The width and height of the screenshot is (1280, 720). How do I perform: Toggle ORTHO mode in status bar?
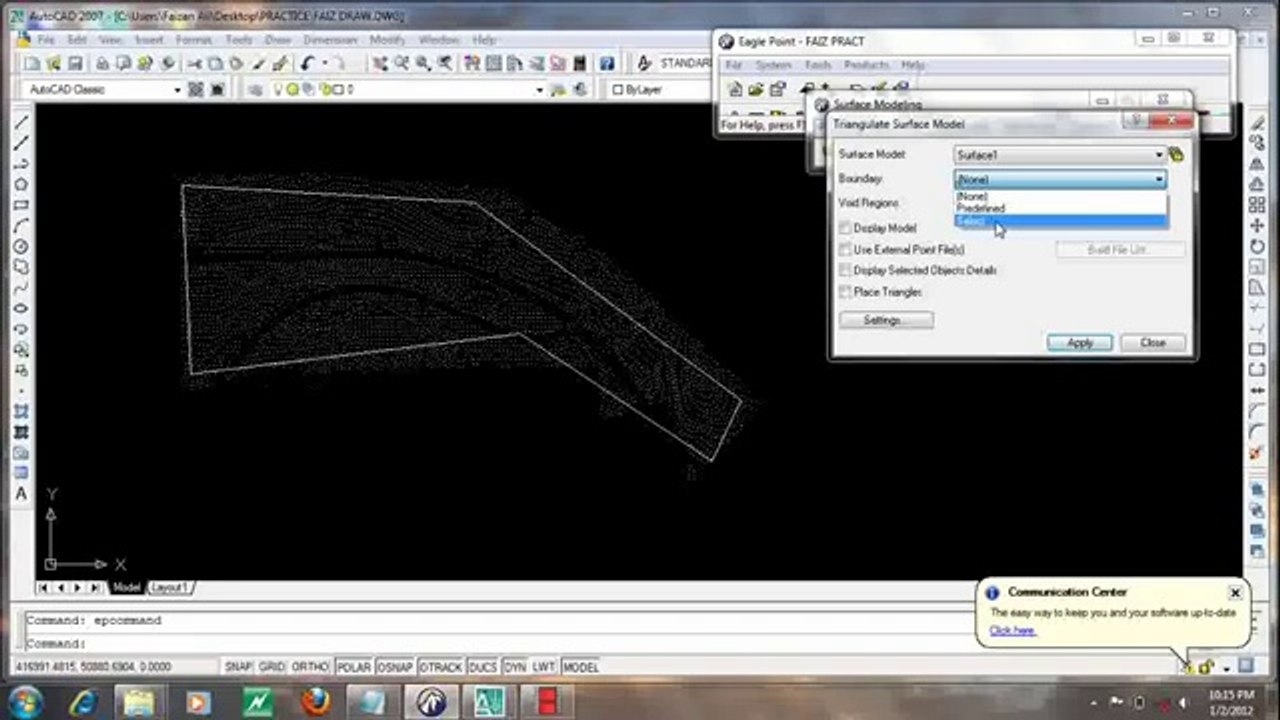pyautogui.click(x=310, y=667)
